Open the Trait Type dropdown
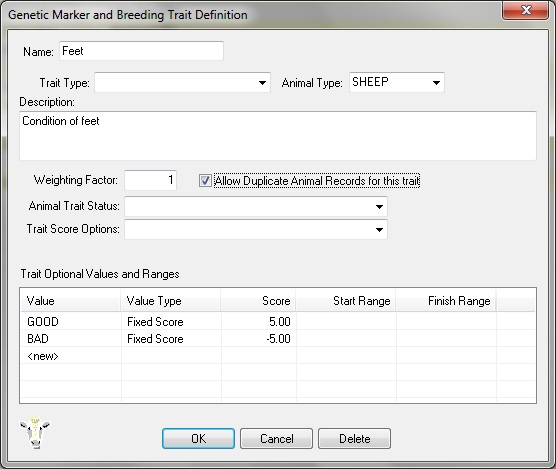Image resolution: width=556 pixels, height=469 pixels. point(182,83)
